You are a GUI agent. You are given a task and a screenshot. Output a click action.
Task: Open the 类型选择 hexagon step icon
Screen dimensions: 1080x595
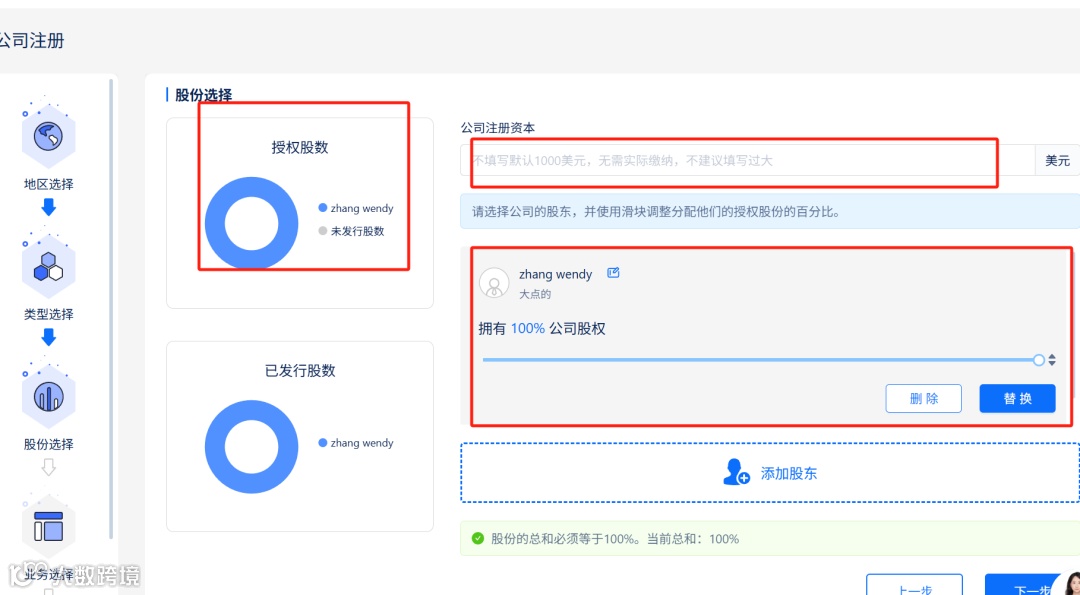[48, 265]
